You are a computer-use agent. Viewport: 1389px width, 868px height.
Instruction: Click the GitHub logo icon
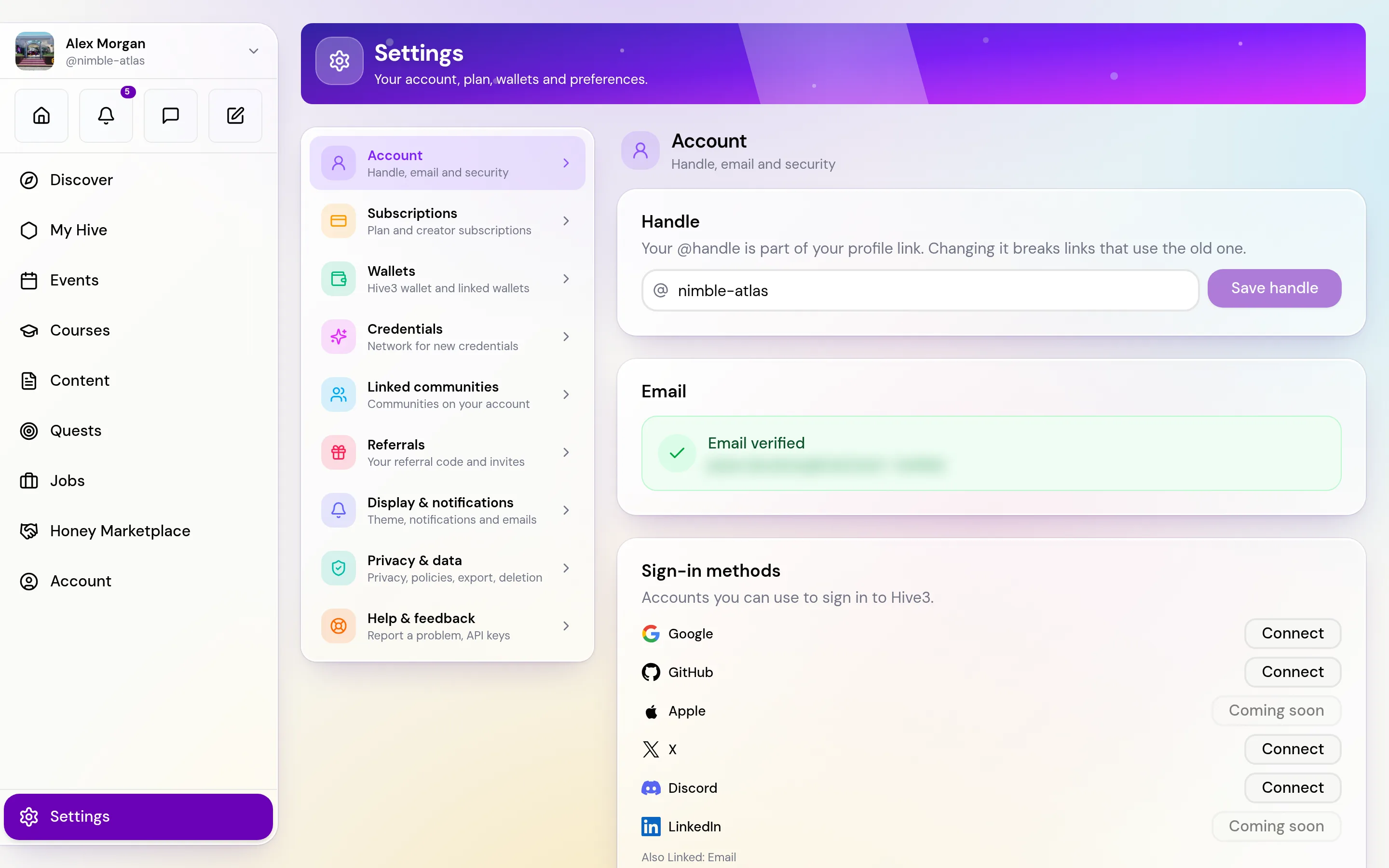tap(651, 672)
